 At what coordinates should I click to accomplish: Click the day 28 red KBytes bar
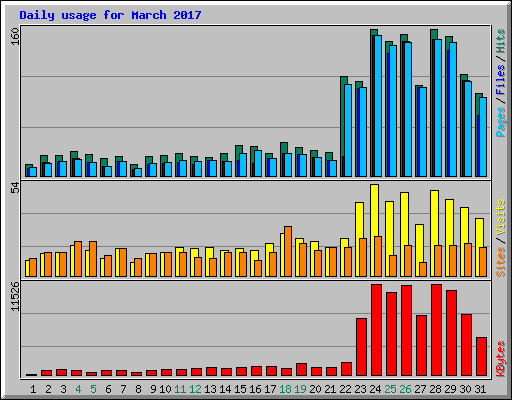[436, 330]
